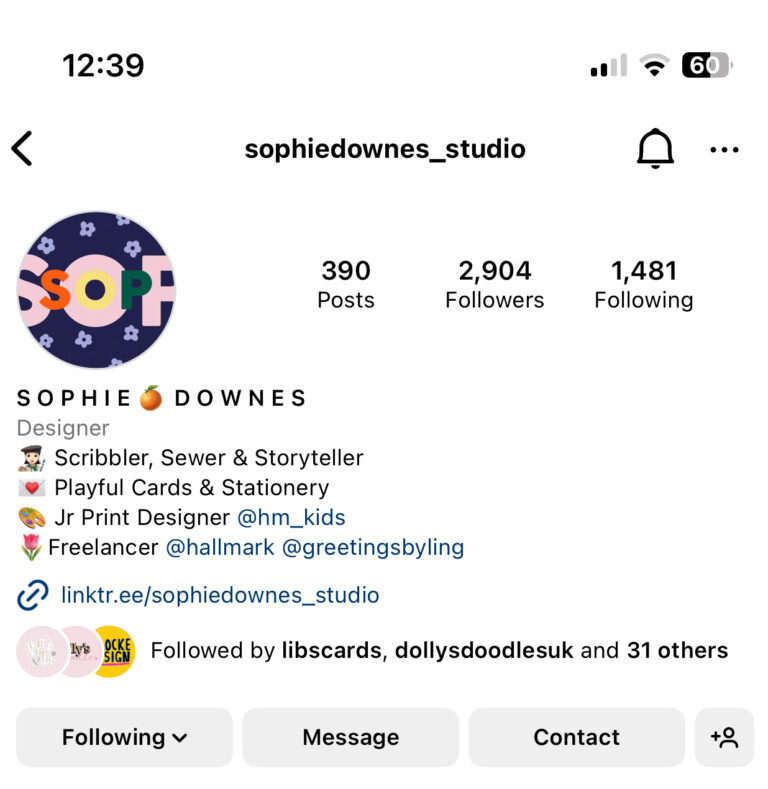The height and width of the screenshot is (789, 768).
Task: Tap the cellular signal bars icon
Action: coord(609,65)
